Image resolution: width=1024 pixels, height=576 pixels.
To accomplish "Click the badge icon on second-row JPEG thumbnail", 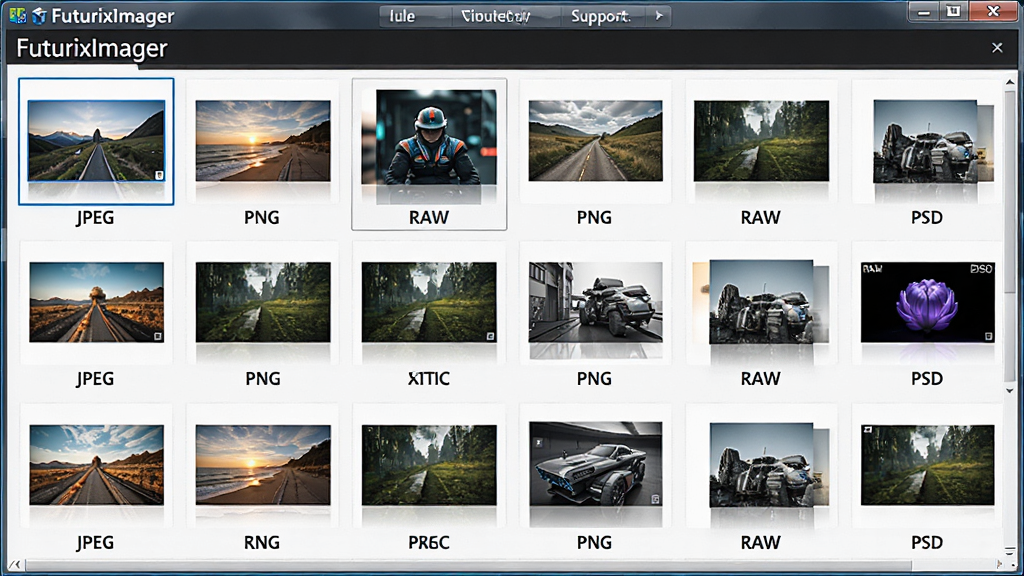I will [157, 336].
